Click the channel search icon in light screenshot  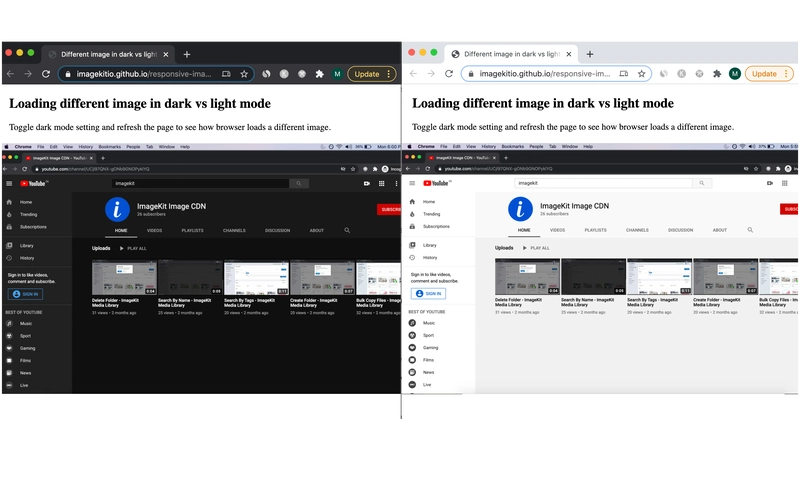click(x=750, y=230)
